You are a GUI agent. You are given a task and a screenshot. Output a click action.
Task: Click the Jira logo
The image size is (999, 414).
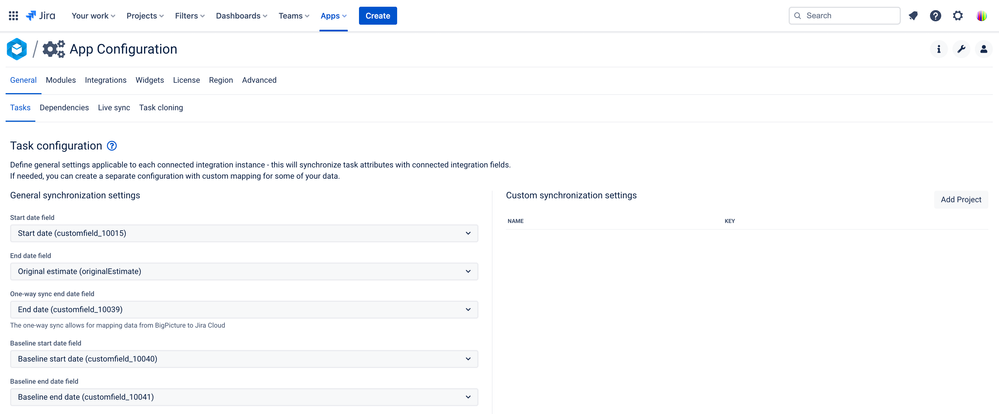point(40,16)
